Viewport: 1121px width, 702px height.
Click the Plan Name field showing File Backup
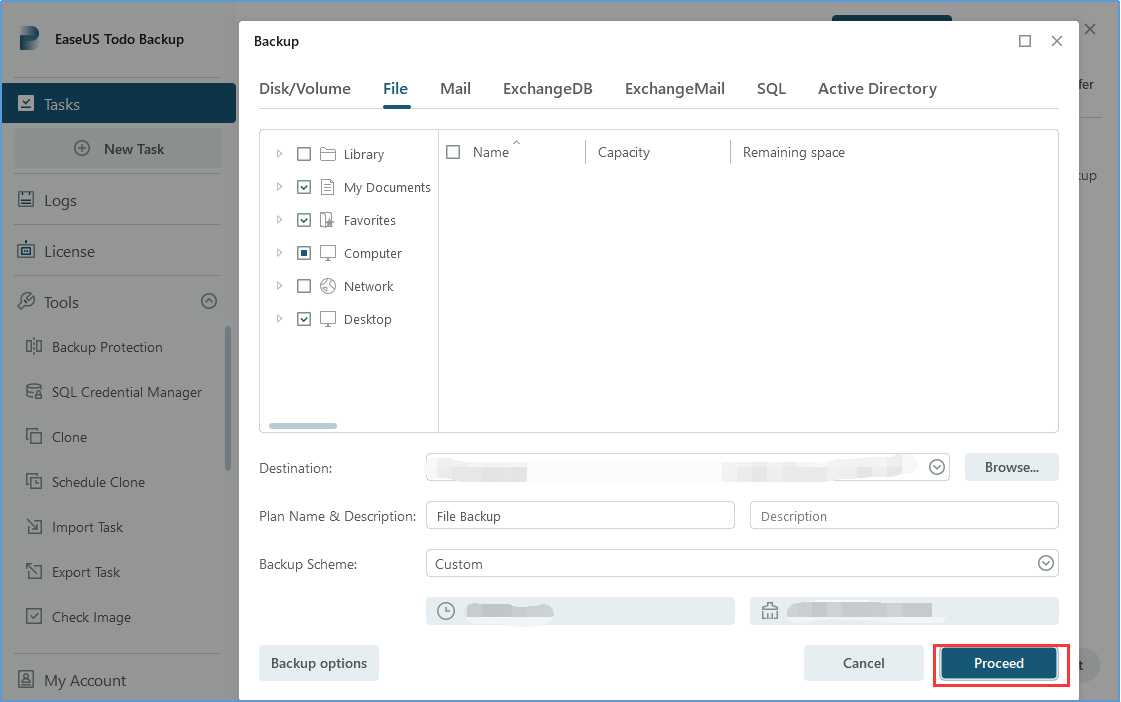580,515
